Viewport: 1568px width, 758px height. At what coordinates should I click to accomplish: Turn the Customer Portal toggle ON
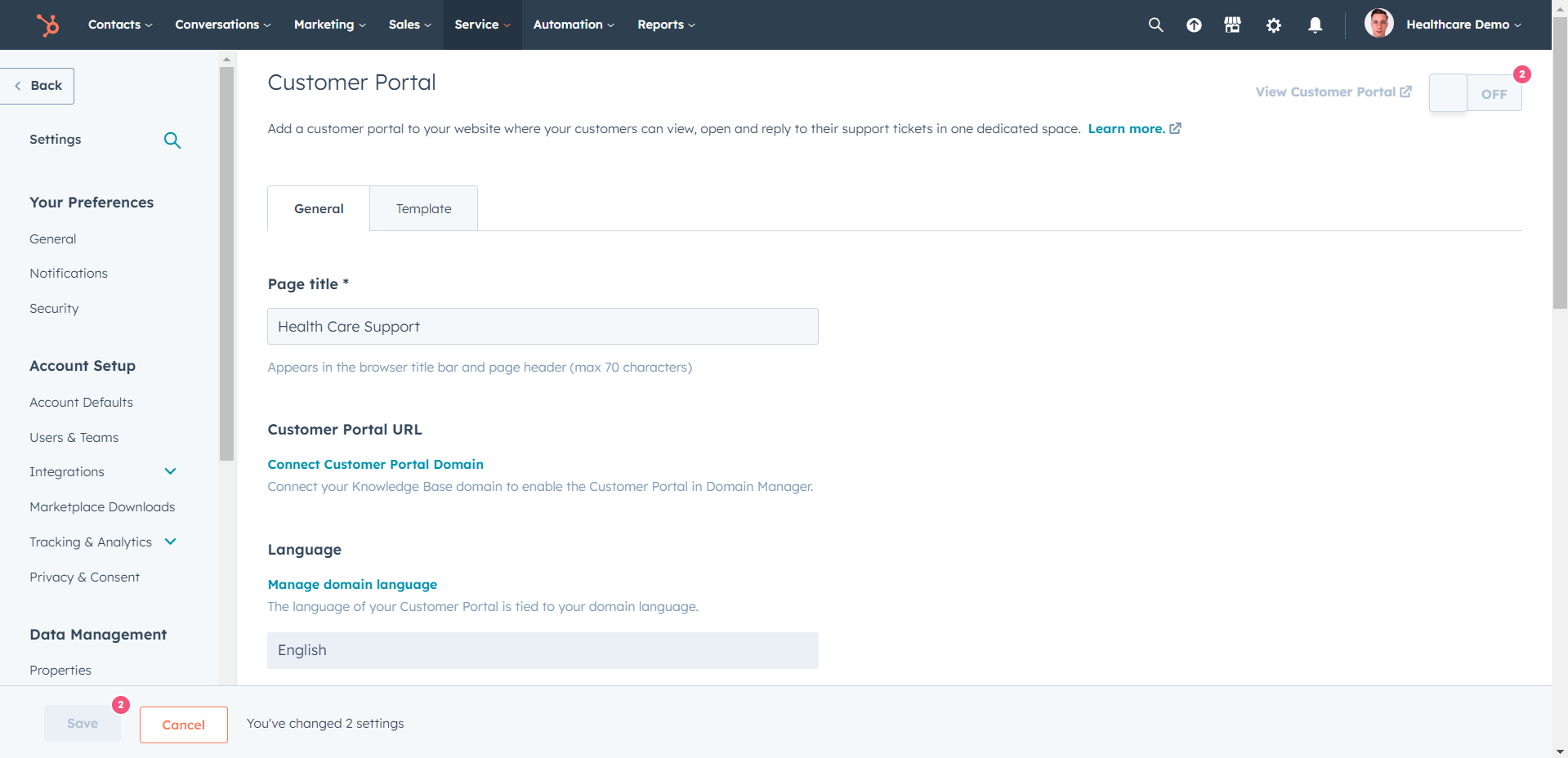point(1476,93)
